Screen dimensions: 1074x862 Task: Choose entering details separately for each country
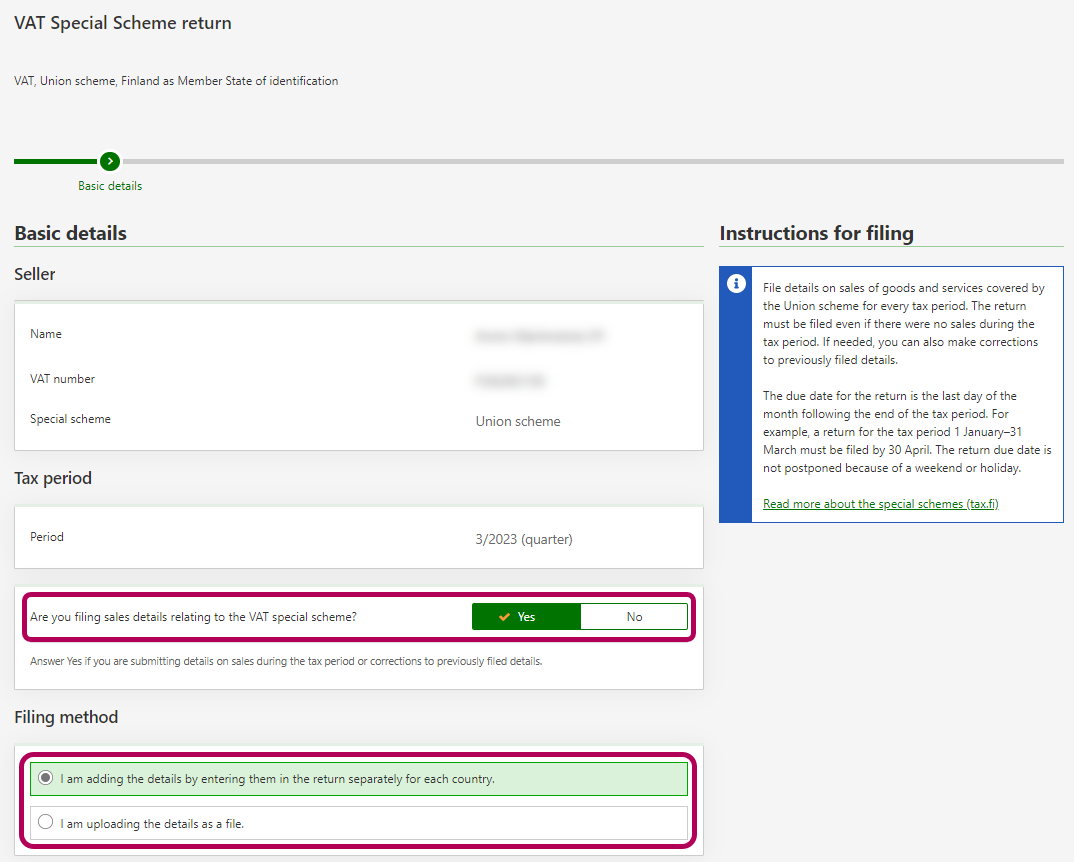46,778
